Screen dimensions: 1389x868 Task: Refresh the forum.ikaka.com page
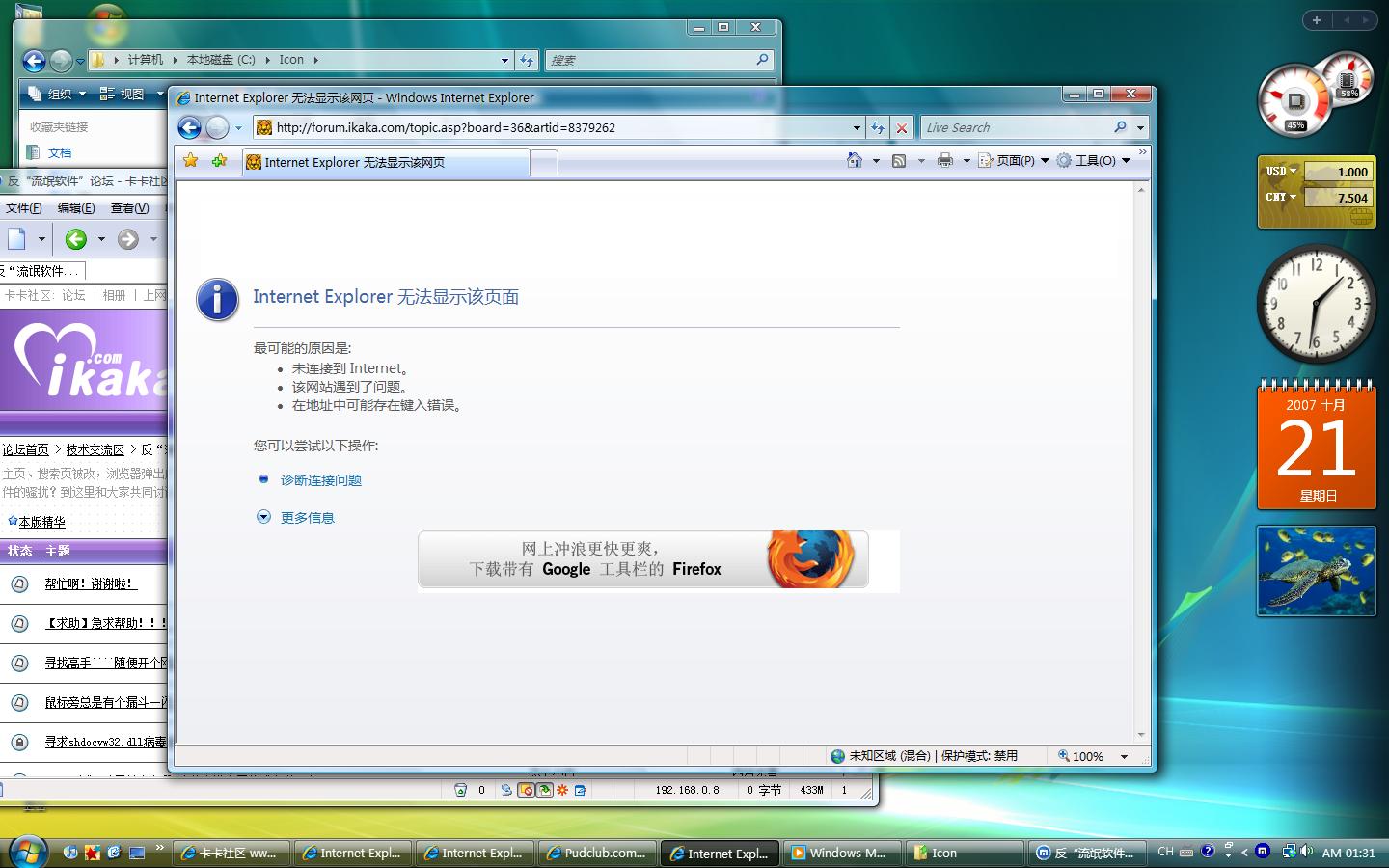point(877,127)
